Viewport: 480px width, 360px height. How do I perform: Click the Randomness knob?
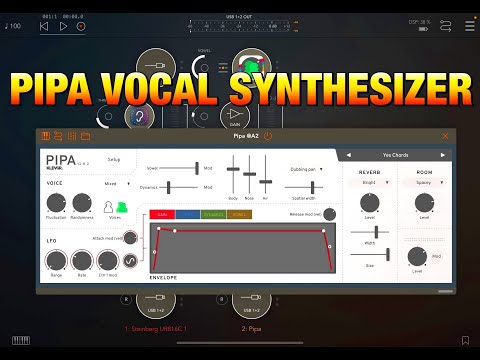pyautogui.click(x=82, y=203)
